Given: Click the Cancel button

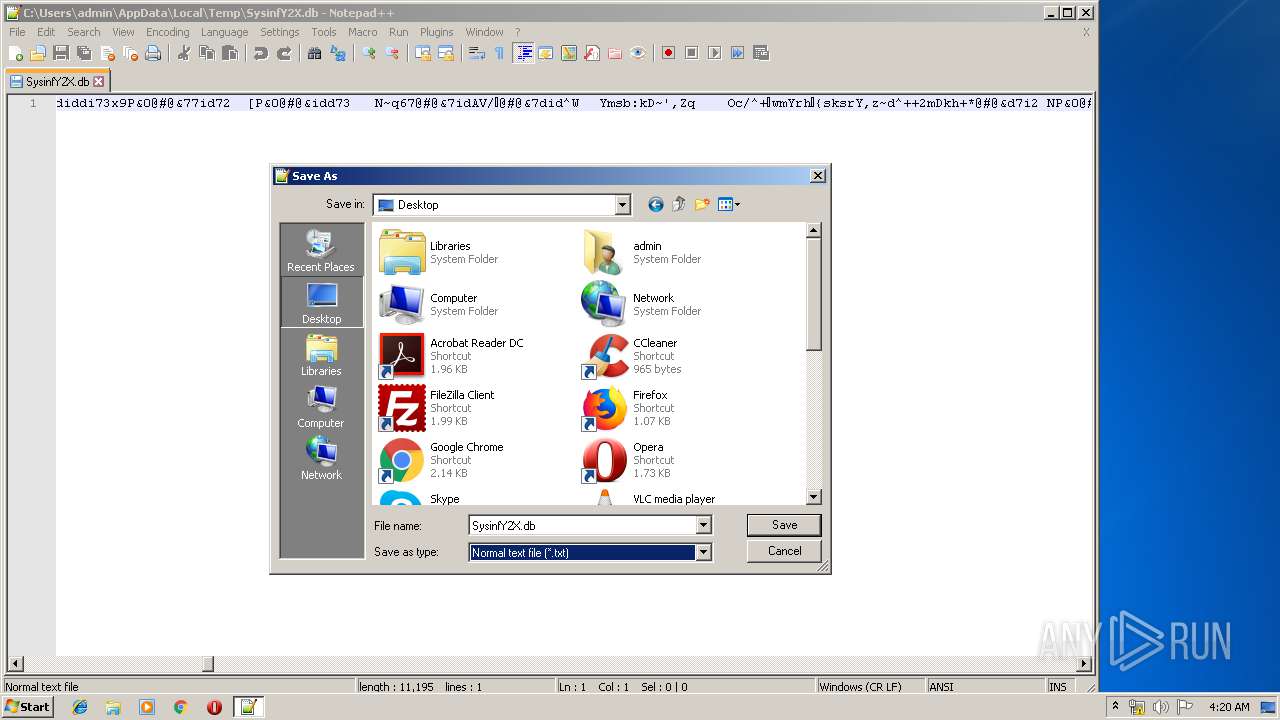Looking at the screenshot, I should pyautogui.click(x=784, y=551).
